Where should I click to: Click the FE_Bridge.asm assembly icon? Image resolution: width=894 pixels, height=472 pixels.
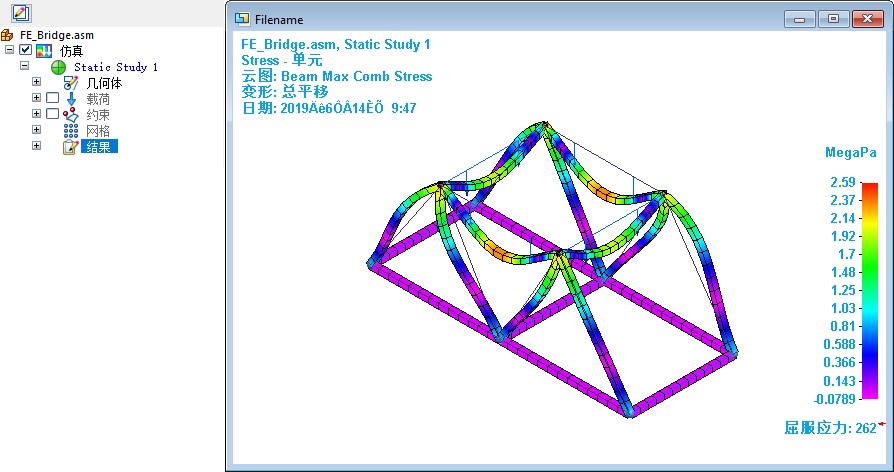[x=8, y=35]
